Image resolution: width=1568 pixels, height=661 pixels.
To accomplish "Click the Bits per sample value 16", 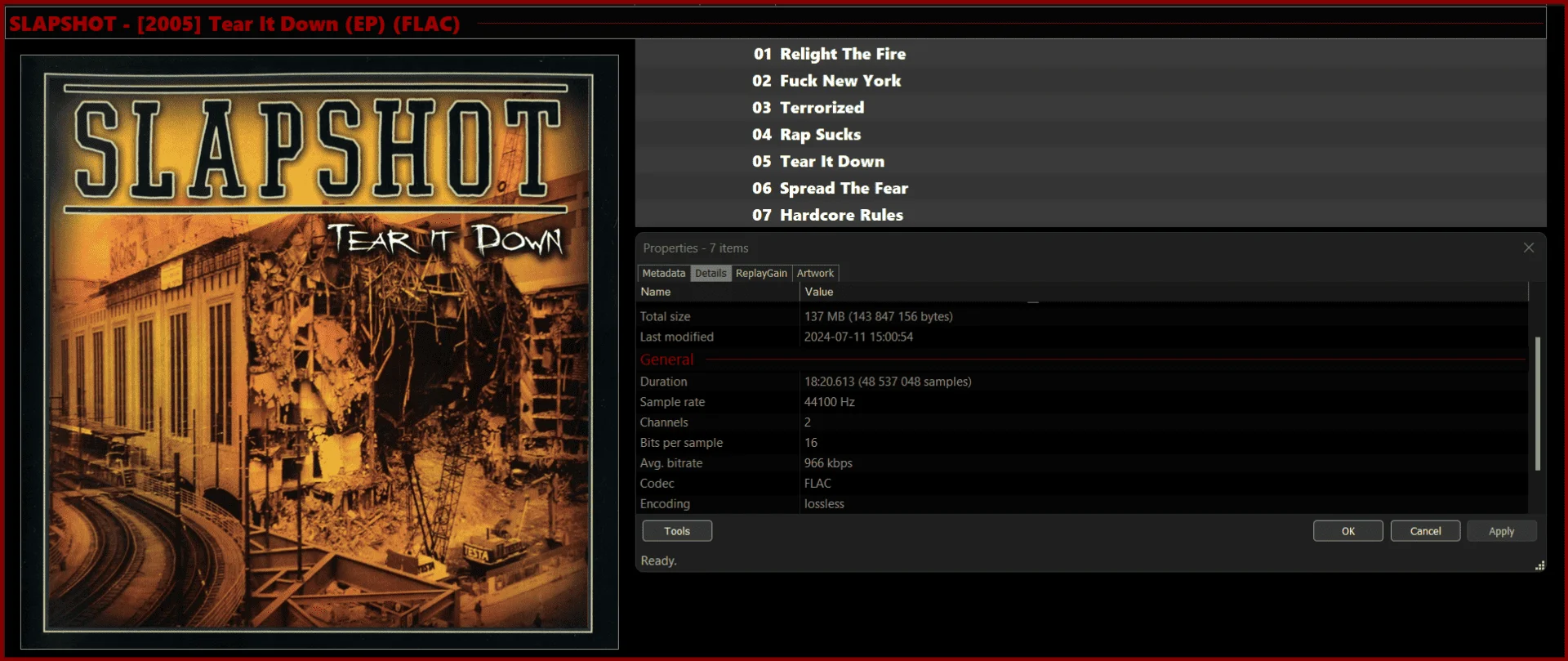I will pyautogui.click(x=810, y=443).
